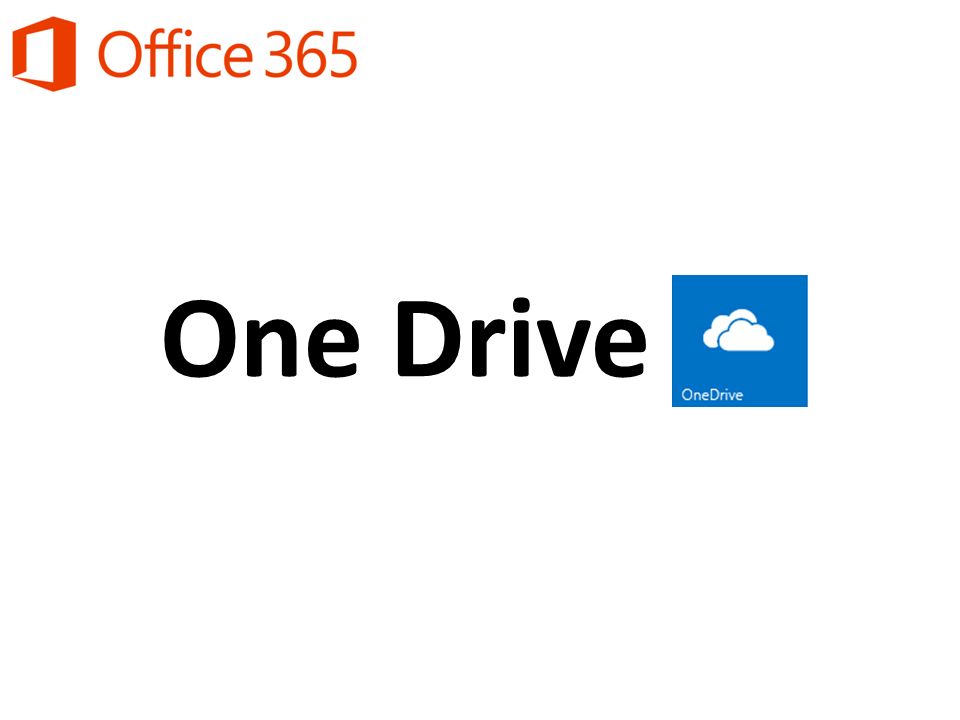Click the digit 5 in 365

point(343,55)
